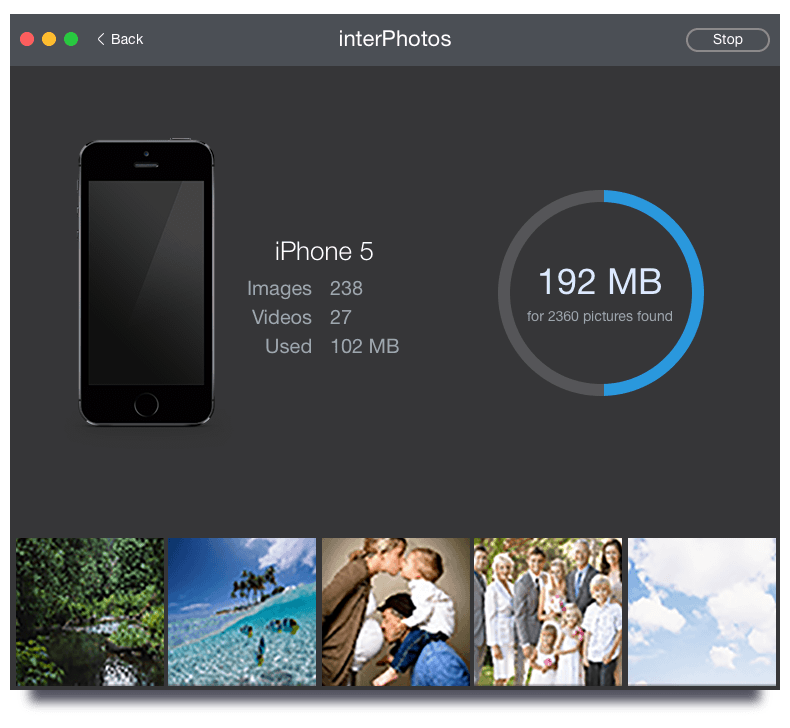Click 'for 2360 pictures found' text
The height and width of the screenshot is (728, 790).
point(600,316)
